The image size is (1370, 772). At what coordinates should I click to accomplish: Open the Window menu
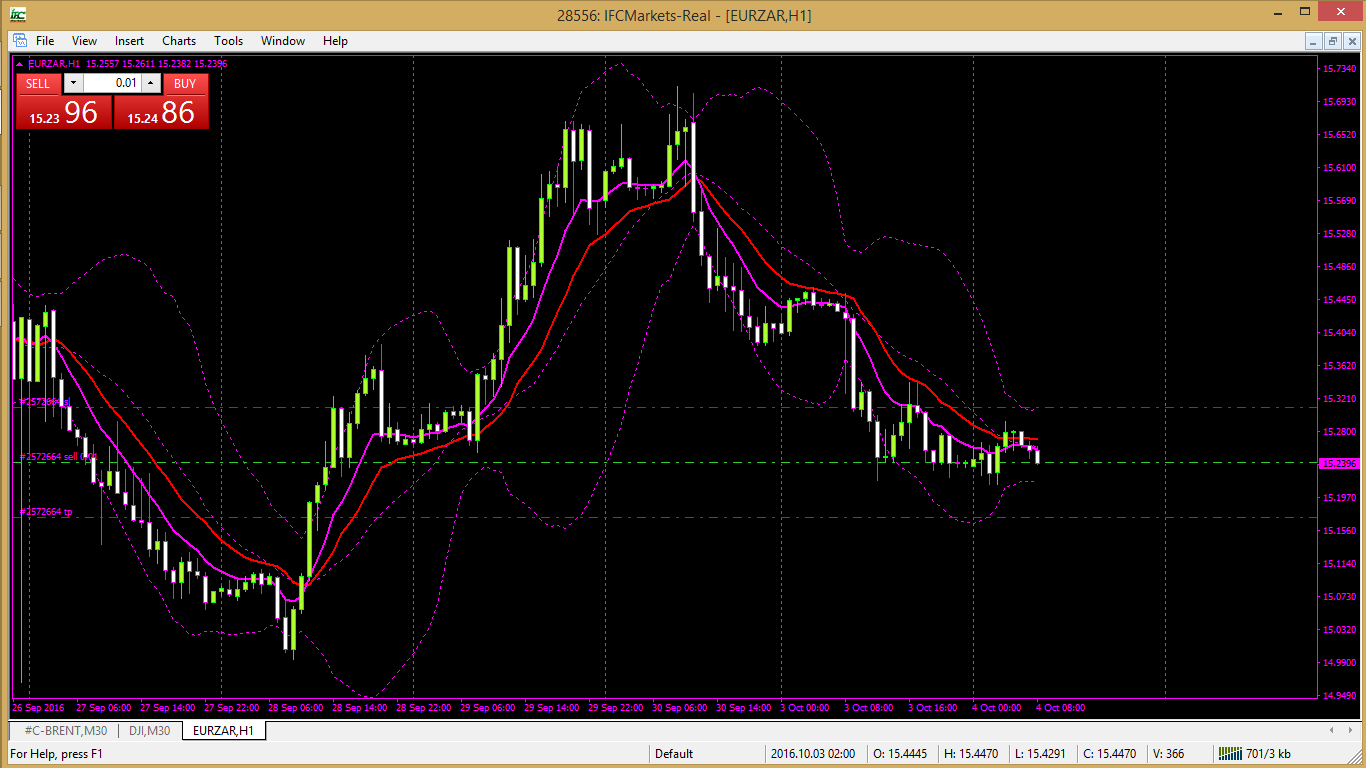[x=283, y=41]
